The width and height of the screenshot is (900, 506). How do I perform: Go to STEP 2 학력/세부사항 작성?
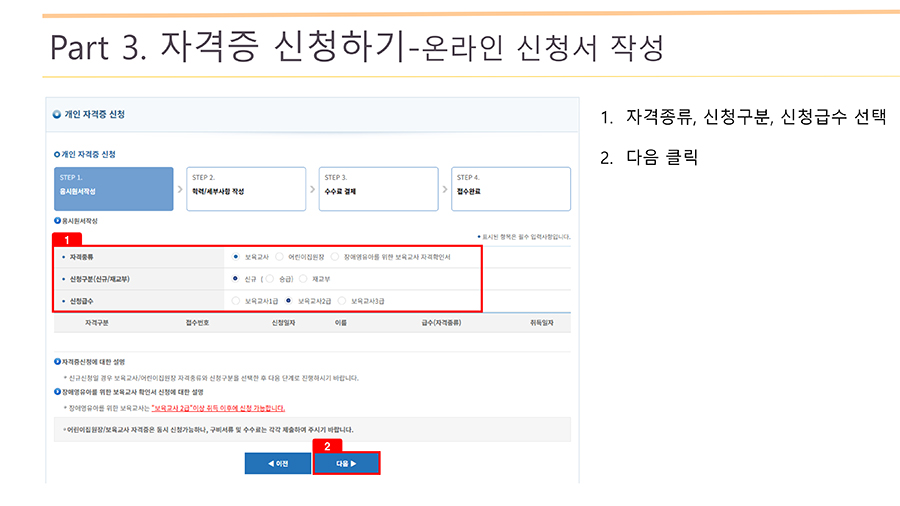click(246, 189)
